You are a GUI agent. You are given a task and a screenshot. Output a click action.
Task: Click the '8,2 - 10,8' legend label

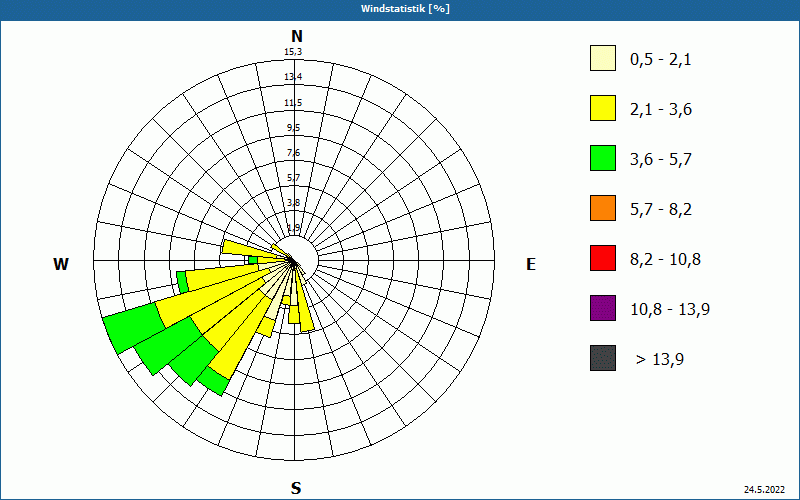point(666,260)
